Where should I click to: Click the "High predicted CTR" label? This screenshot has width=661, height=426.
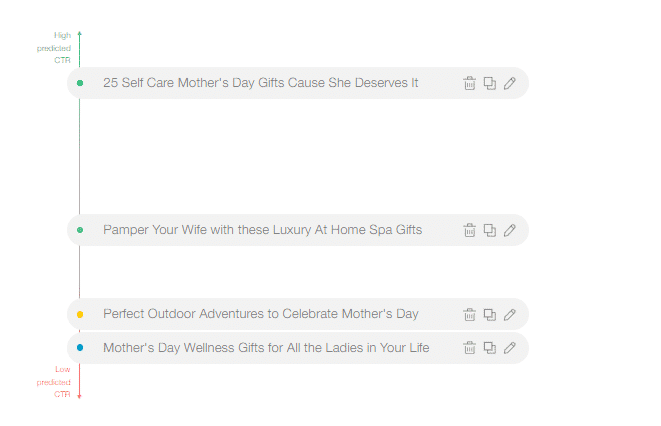pos(54,48)
